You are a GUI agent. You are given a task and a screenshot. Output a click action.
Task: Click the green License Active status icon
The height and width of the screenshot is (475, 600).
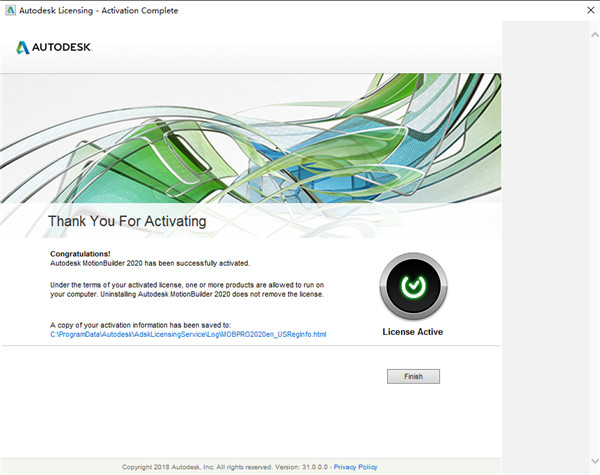pos(413,286)
